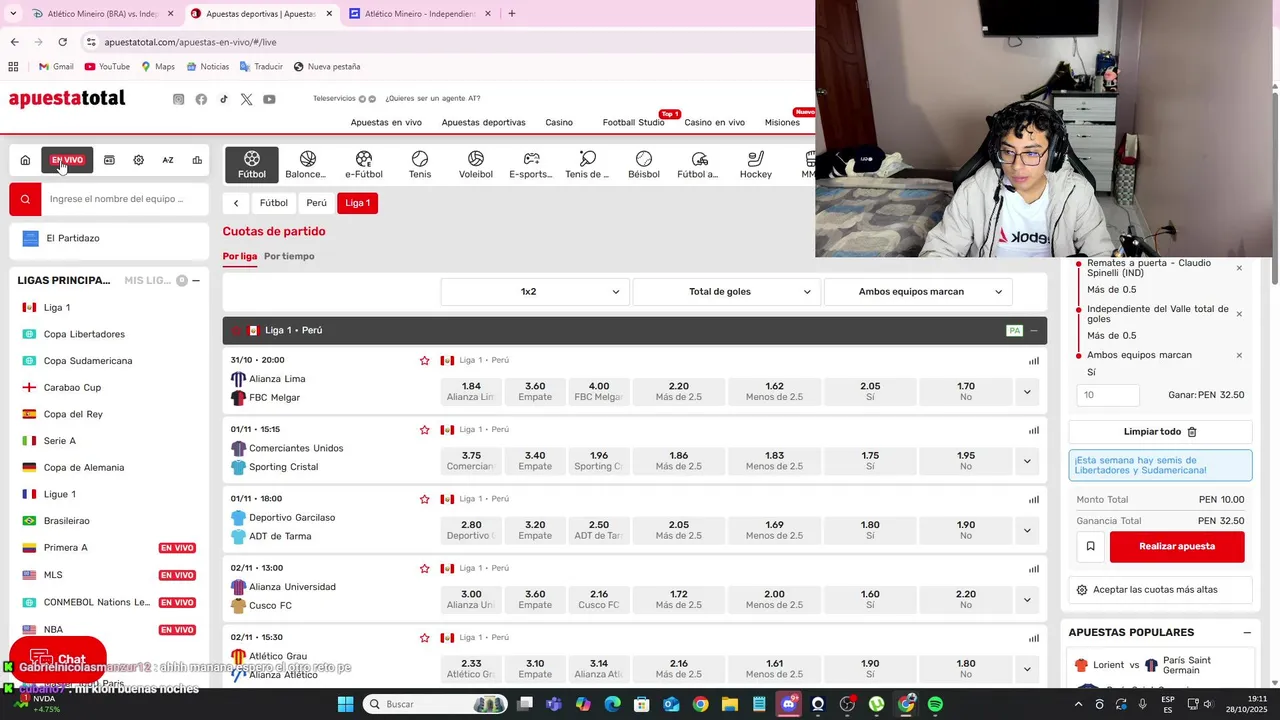Favorite the Alianza Lima vs FBC Melgar match
The height and width of the screenshot is (720, 1280).
click(x=425, y=360)
